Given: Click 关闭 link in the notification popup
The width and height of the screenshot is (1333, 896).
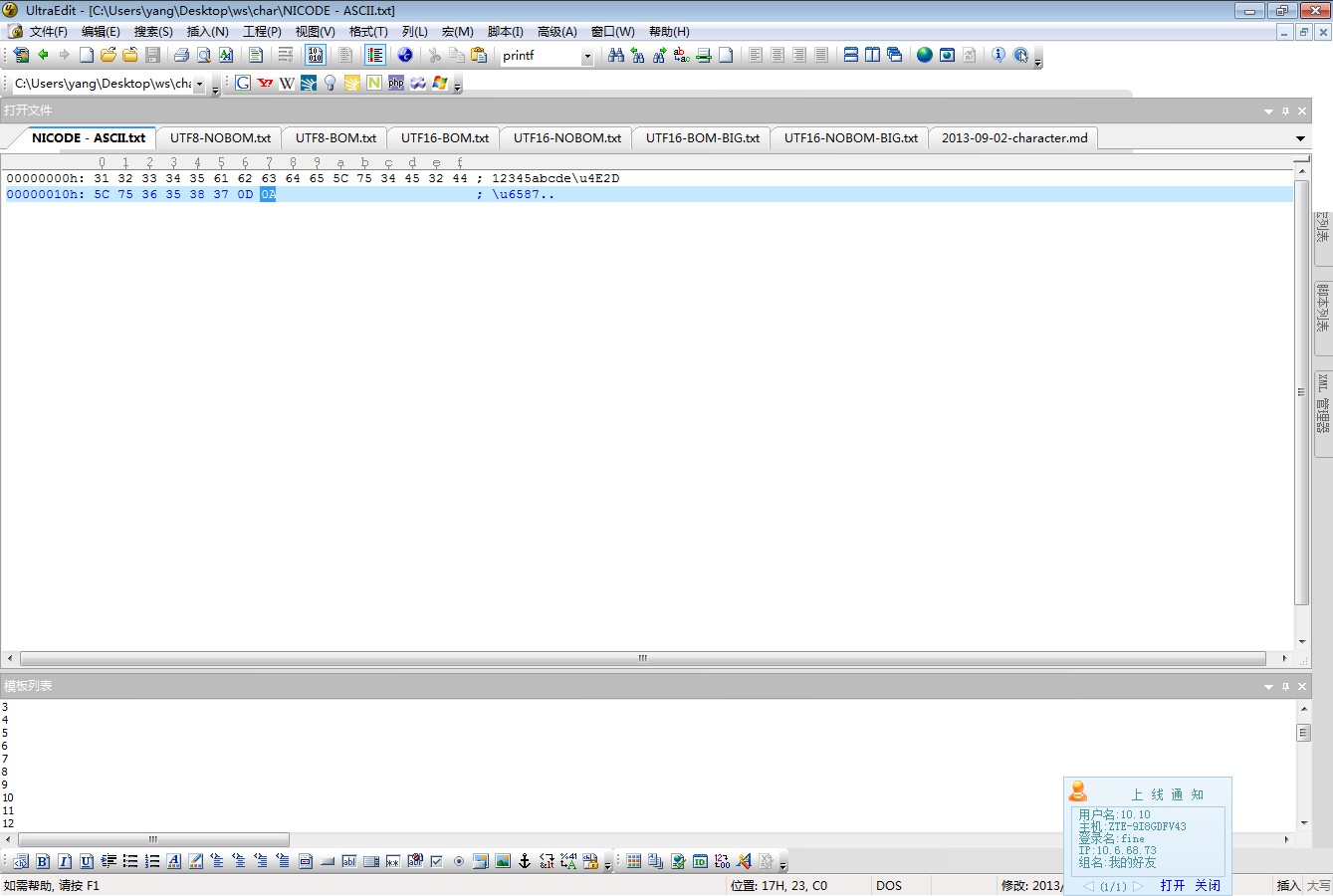Looking at the screenshot, I should pos(1208,885).
